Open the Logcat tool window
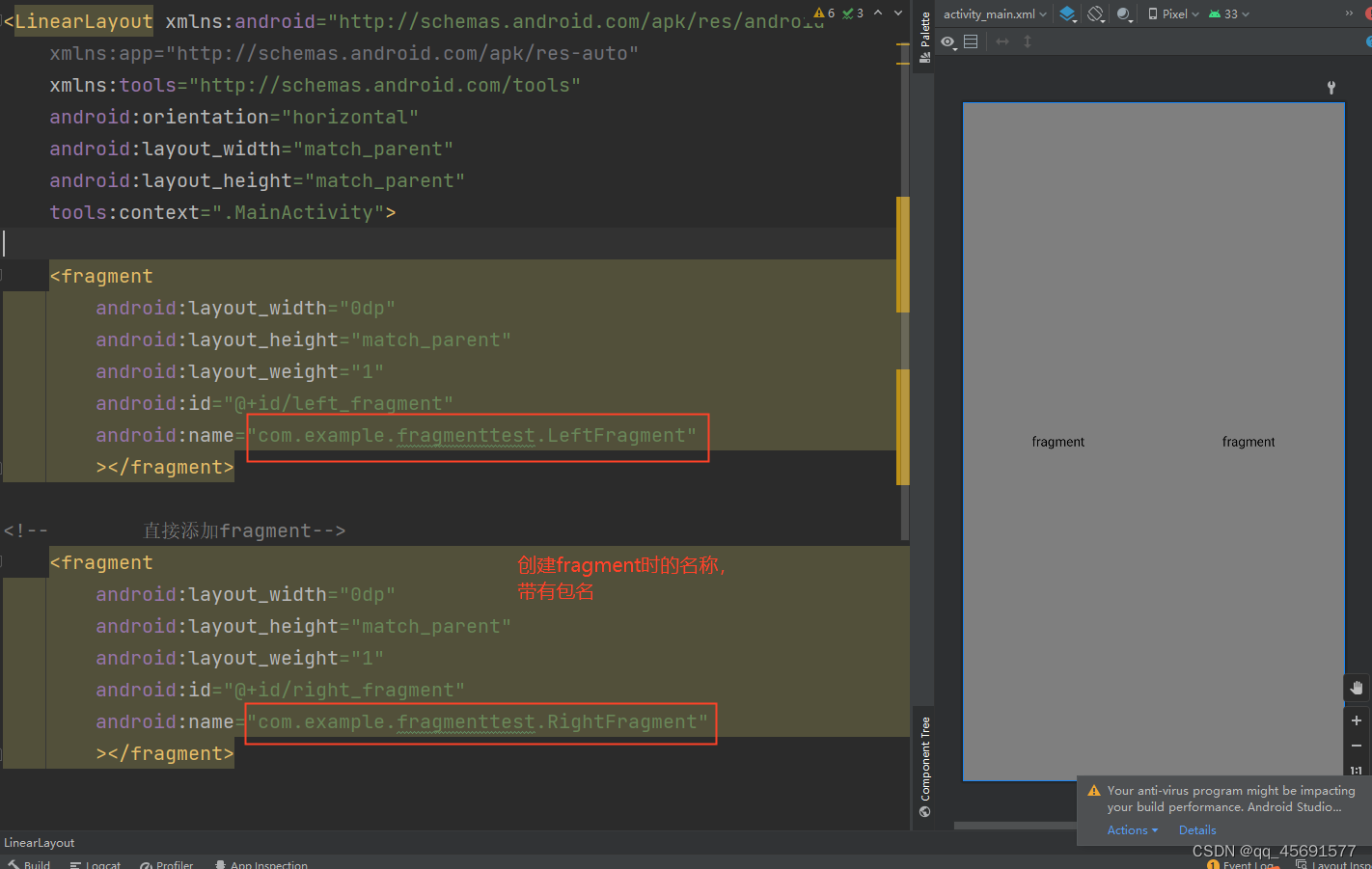The width and height of the screenshot is (1372, 869). tap(96, 864)
